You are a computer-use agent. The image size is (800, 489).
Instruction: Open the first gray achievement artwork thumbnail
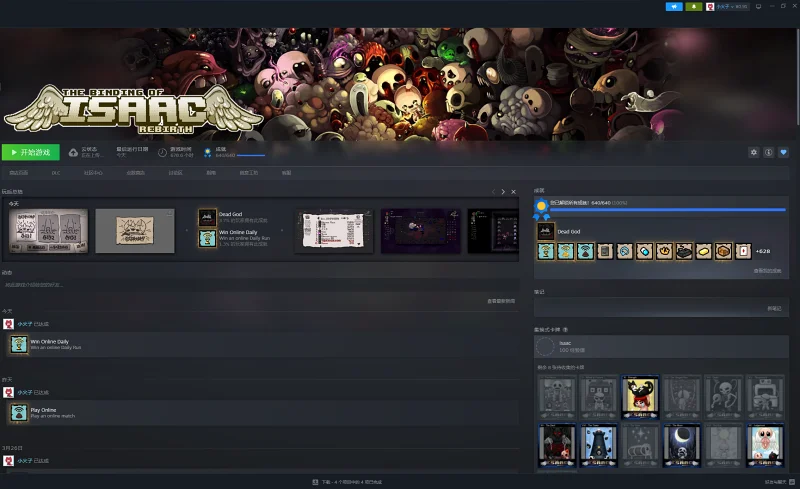[x=48, y=230]
